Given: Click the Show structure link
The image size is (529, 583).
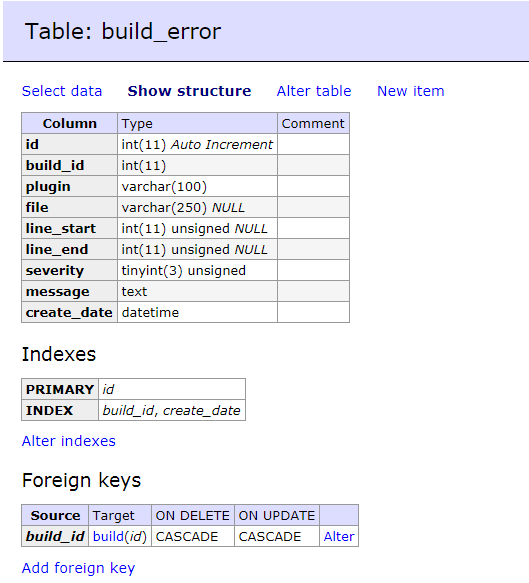Looking at the screenshot, I should tap(189, 91).
